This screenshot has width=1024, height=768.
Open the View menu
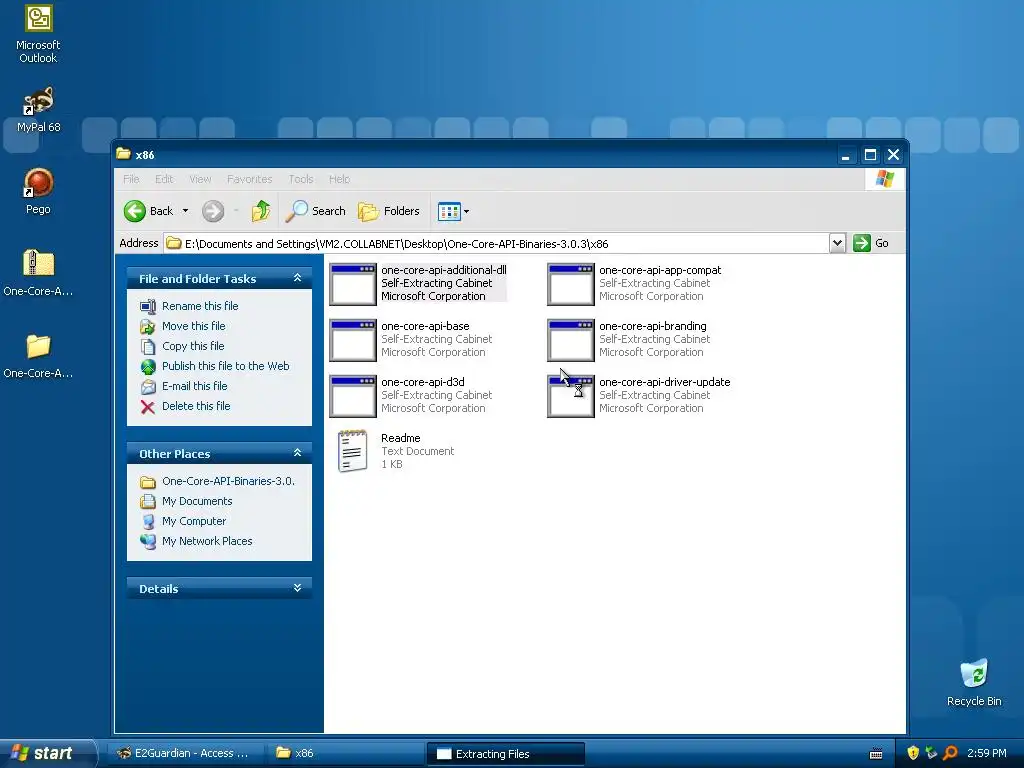(200, 179)
